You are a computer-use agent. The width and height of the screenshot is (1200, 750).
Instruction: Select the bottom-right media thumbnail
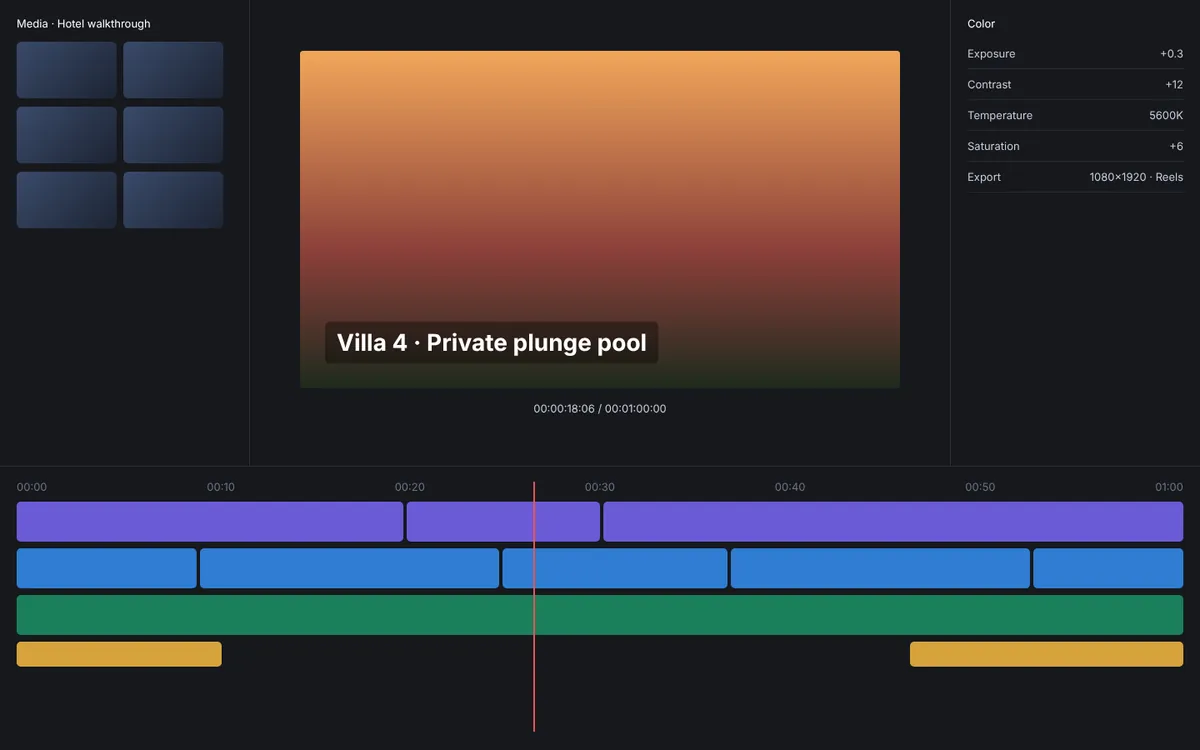(x=173, y=200)
